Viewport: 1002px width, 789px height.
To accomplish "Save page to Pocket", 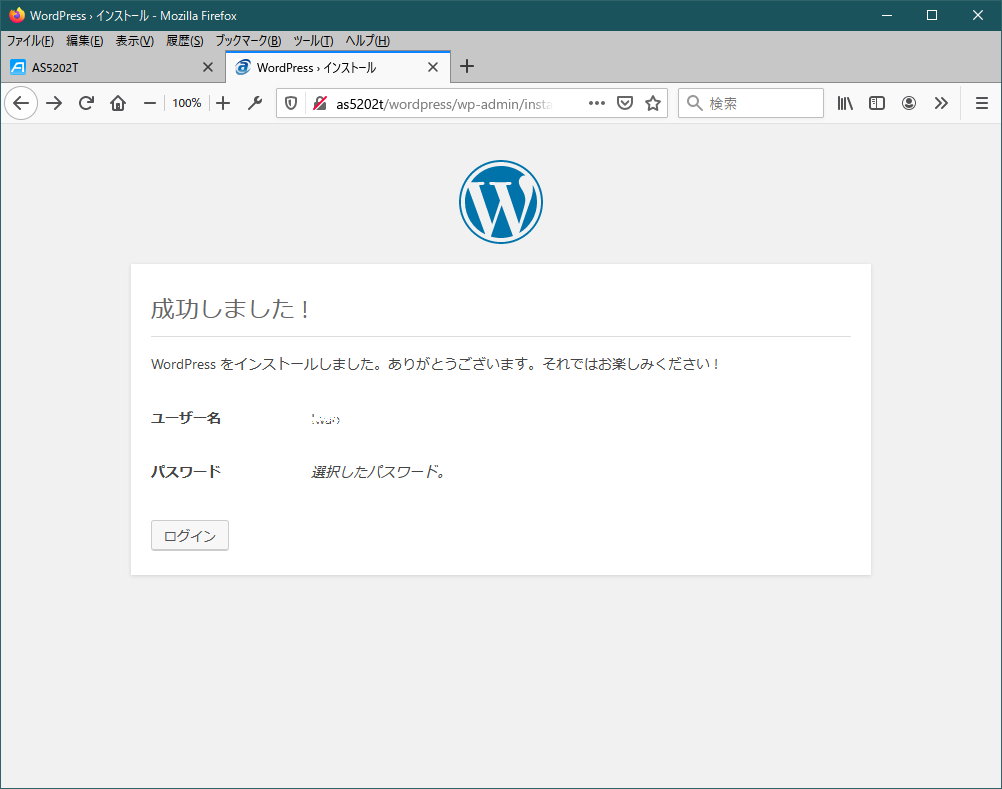I will [x=625, y=103].
